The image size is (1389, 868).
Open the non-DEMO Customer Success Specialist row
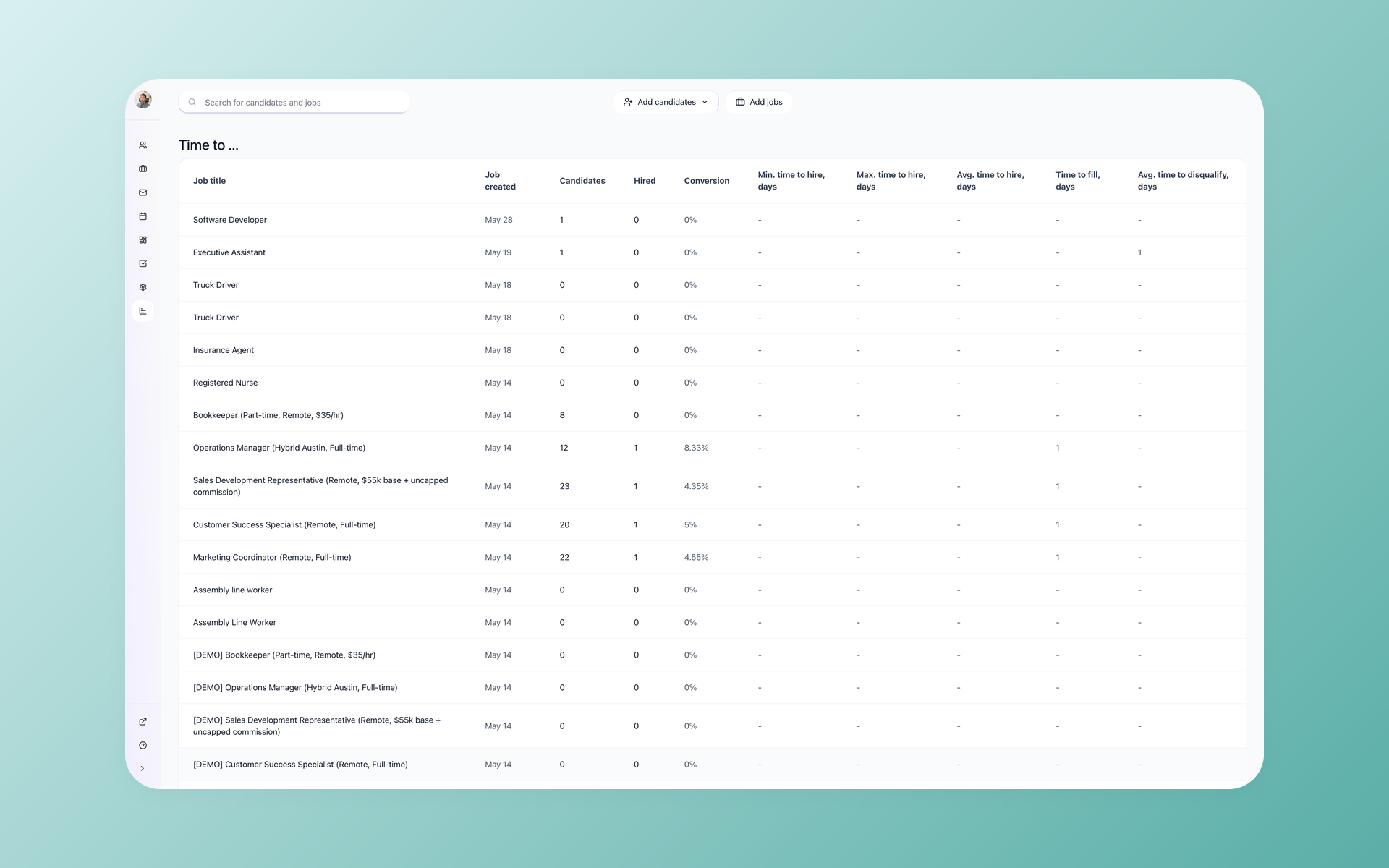pos(713,524)
